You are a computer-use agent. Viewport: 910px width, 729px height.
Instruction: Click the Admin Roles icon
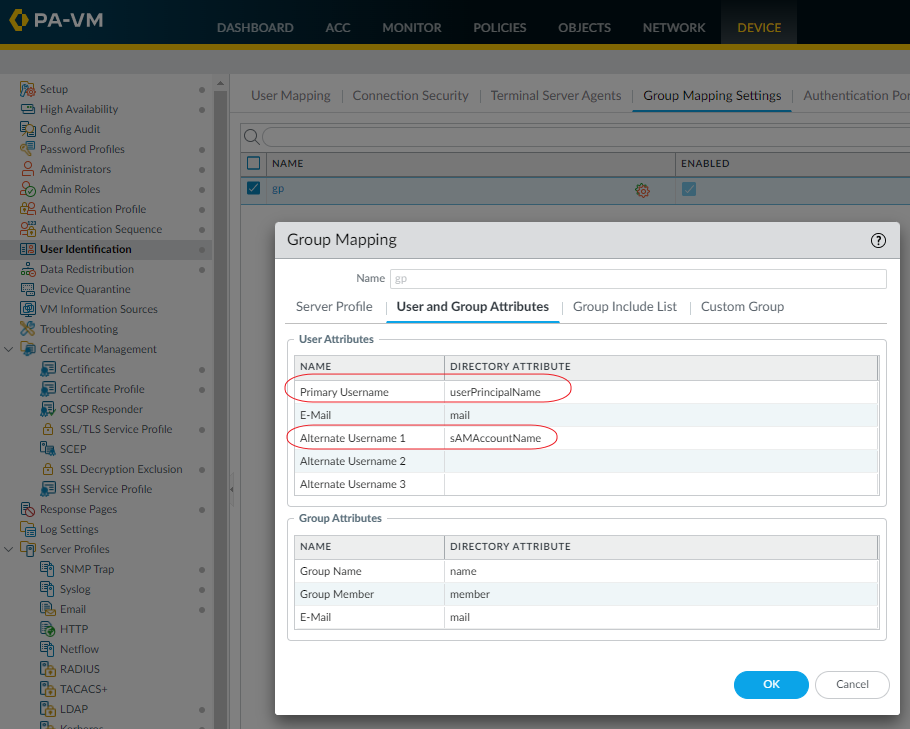pos(28,189)
